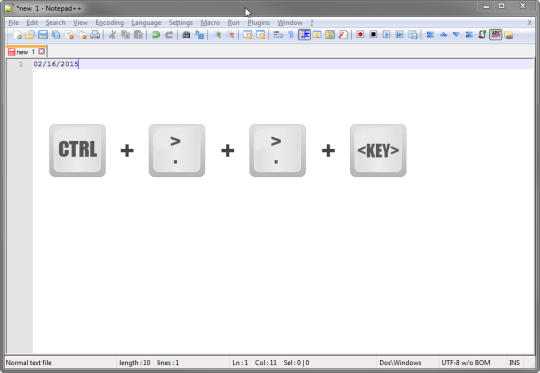Create a new file with New icon
Image resolution: width=540 pixels, height=373 pixels.
tap(17, 35)
